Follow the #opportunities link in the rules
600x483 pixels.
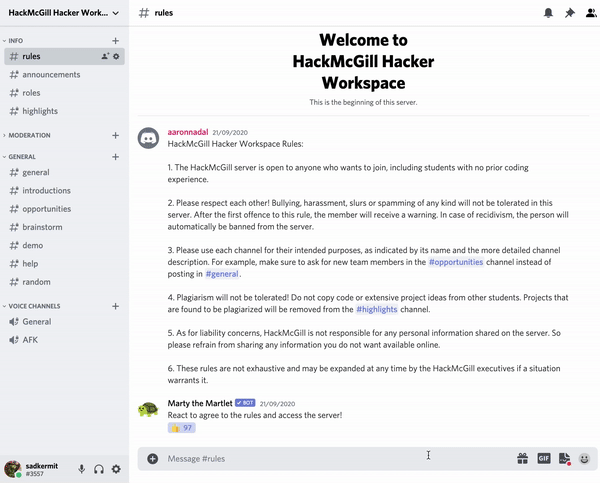click(x=456, y=262)
